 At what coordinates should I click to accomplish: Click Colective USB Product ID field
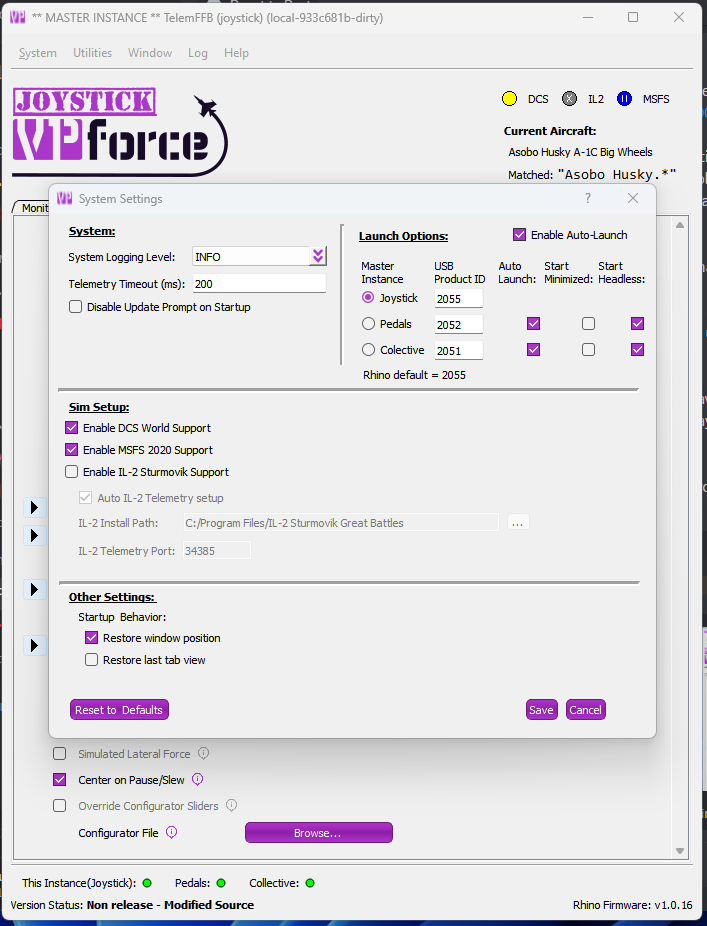[458, 350]
